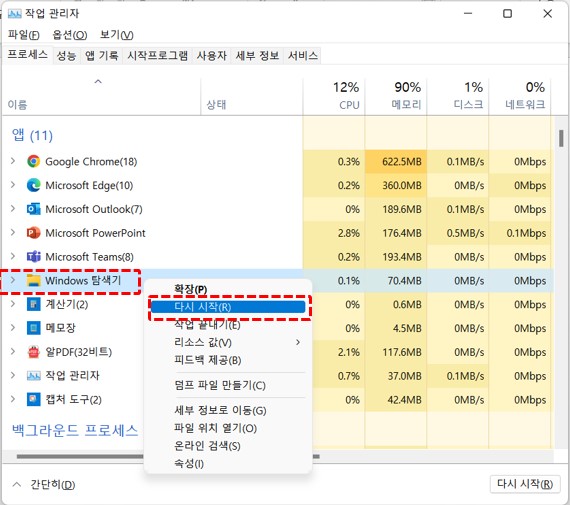The width and height of the screenshot is (570, 505).
Task: Switch to the 시작프로그램 tab
Action: [157, 56]
